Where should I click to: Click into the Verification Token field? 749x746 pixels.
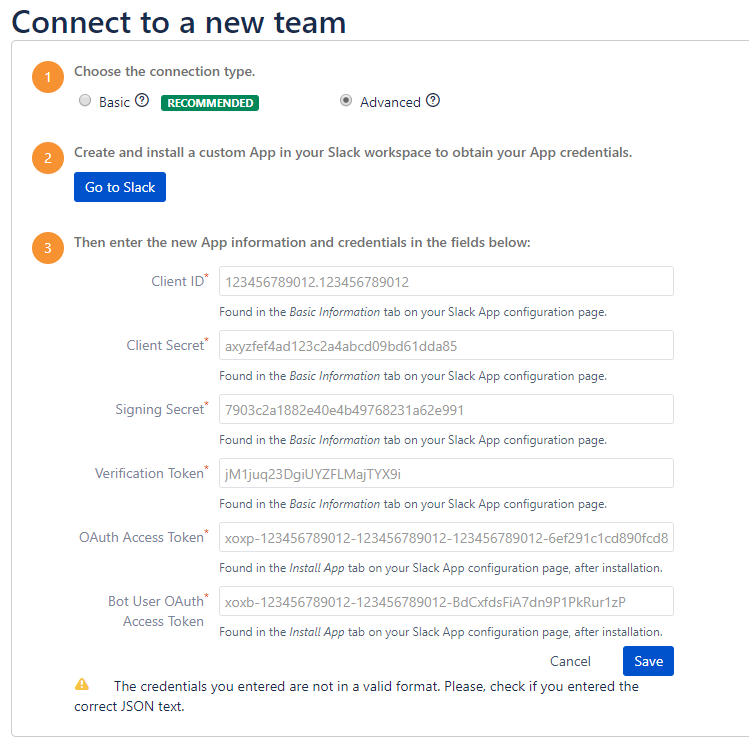(x=446, y=473)
